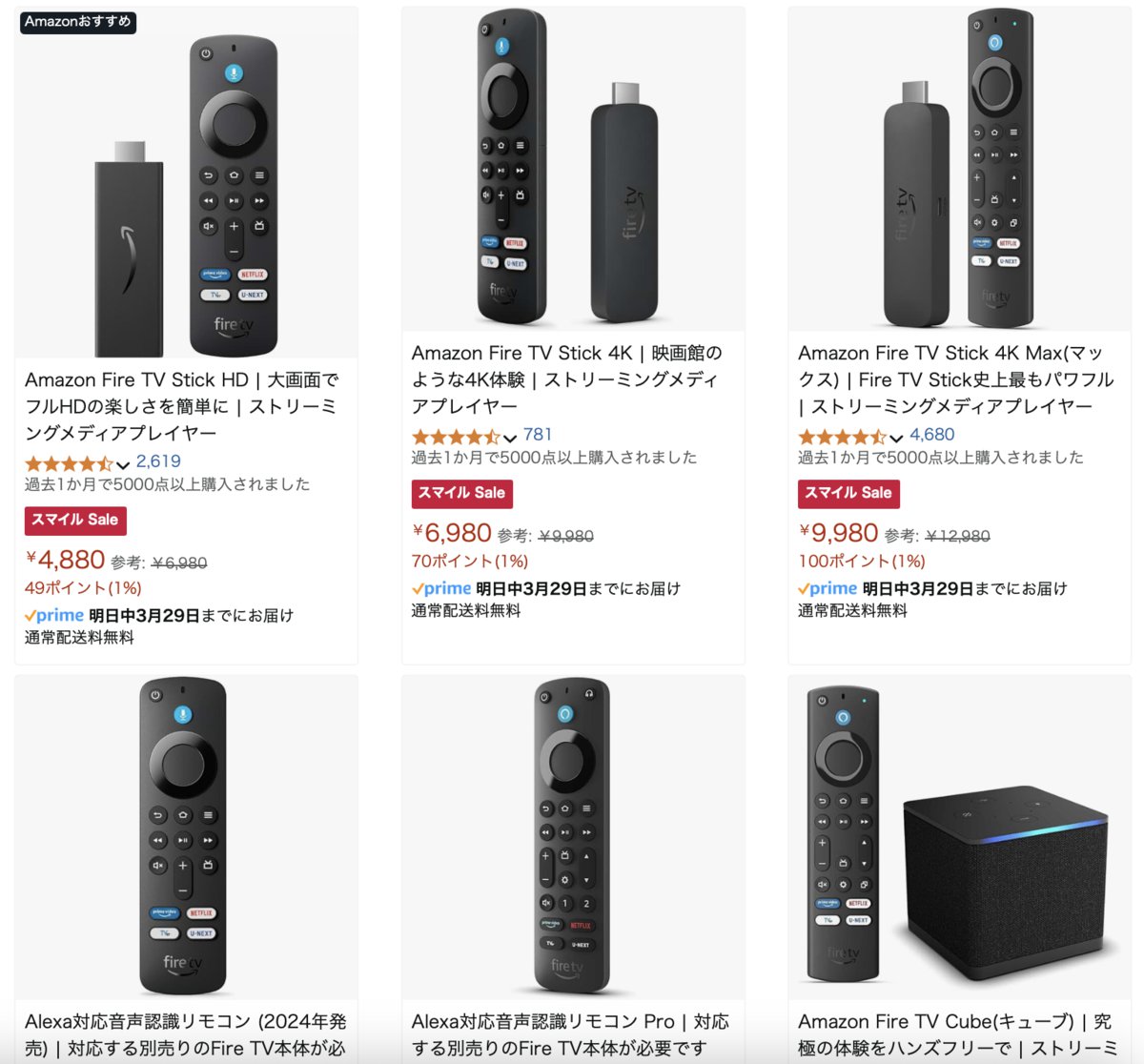Click the prime logo under Fire TV Stick HD
This screenshot has width=1144, height=1064.
(x=54, y=616)
